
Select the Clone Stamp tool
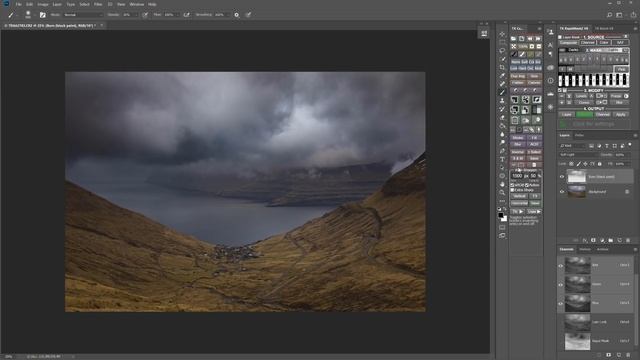pos(502,101)
